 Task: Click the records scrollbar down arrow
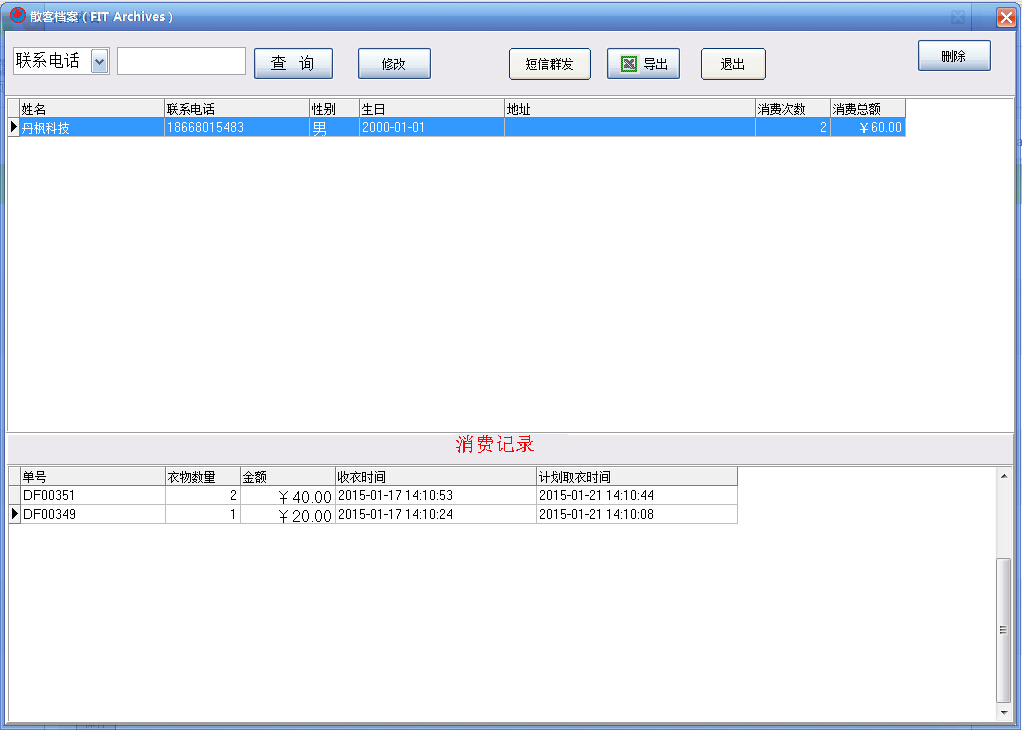click(x=1004, y=712)
